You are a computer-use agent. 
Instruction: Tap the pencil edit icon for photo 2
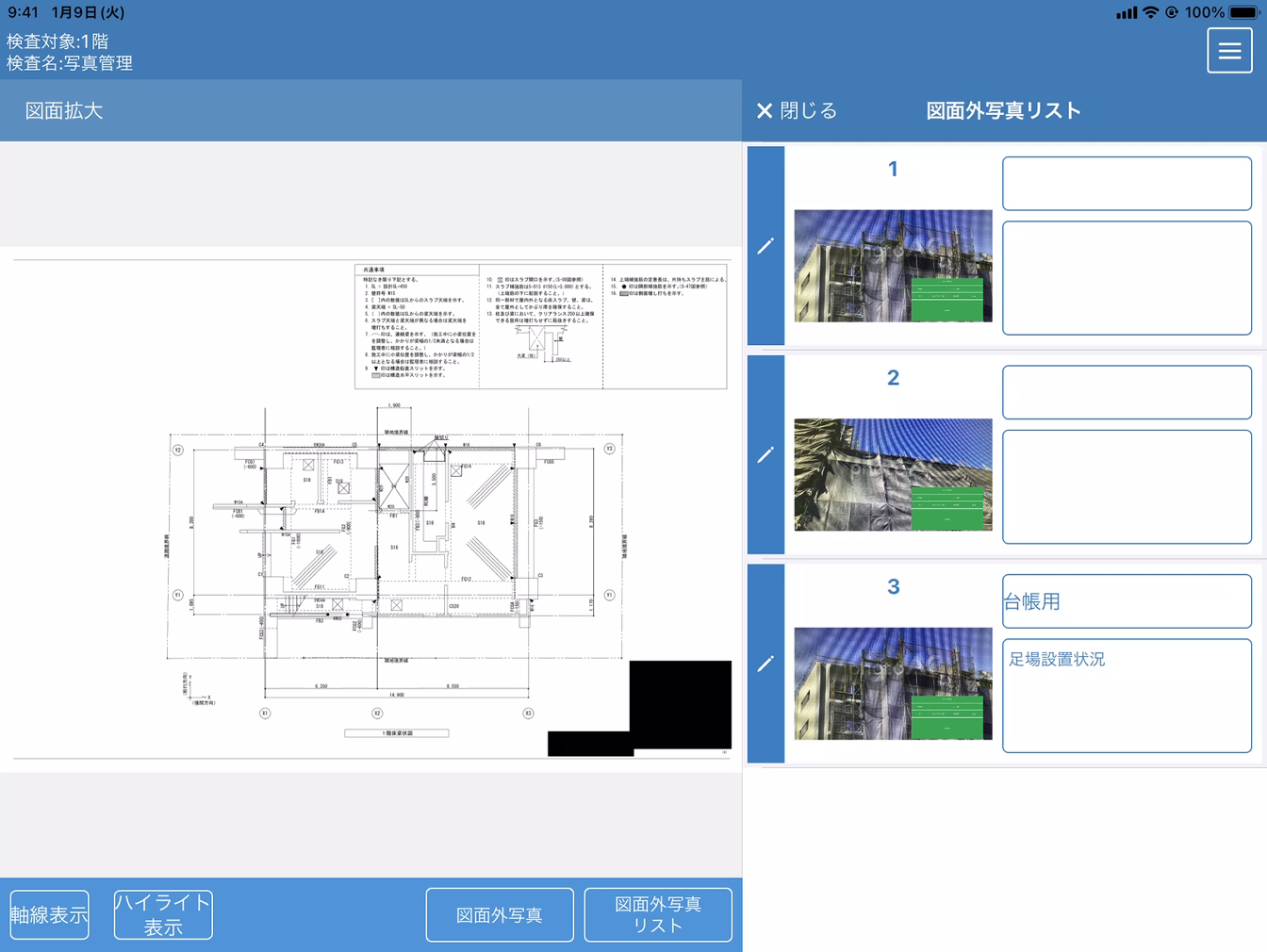click(765, 456)
